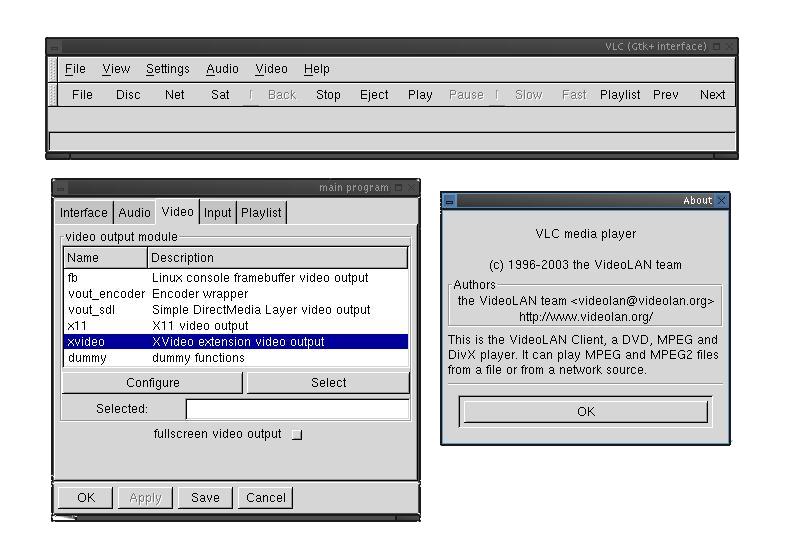Click the Selected module text field
796x553 pixels.
(x=297, y=409)
